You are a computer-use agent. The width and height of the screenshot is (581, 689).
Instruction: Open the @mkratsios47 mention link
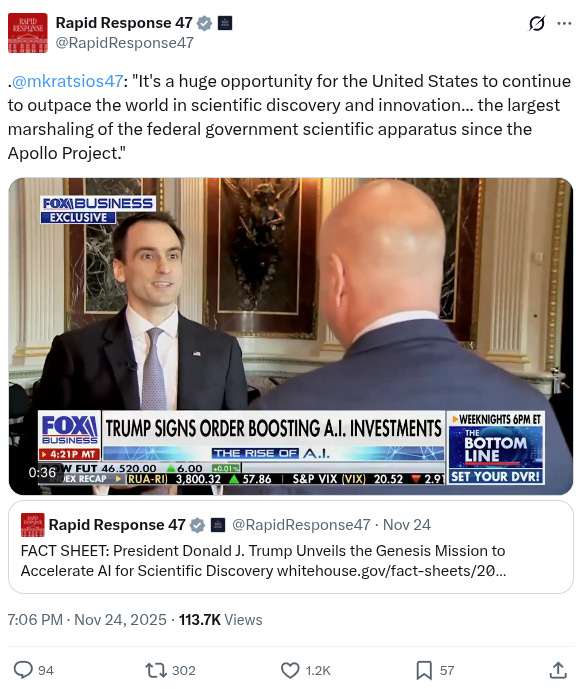(x=68, y=81)
